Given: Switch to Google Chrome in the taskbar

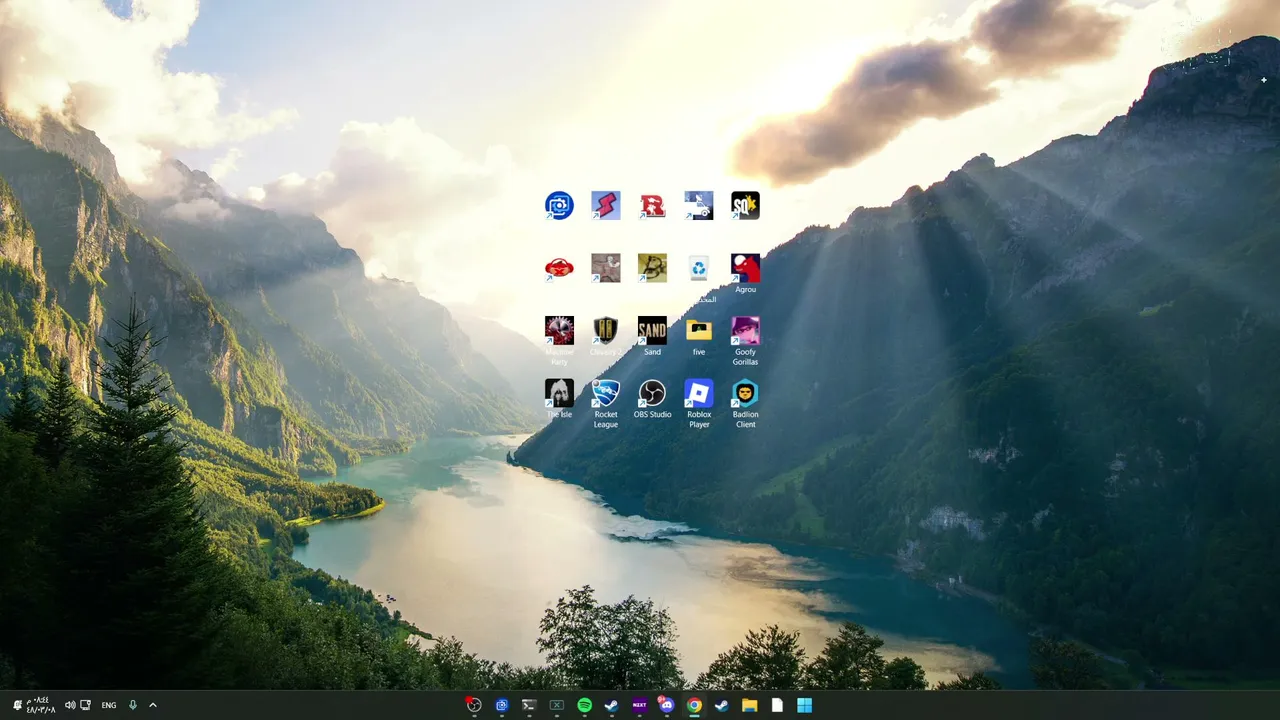Looking at the screenshot, I should pos(694,705).
